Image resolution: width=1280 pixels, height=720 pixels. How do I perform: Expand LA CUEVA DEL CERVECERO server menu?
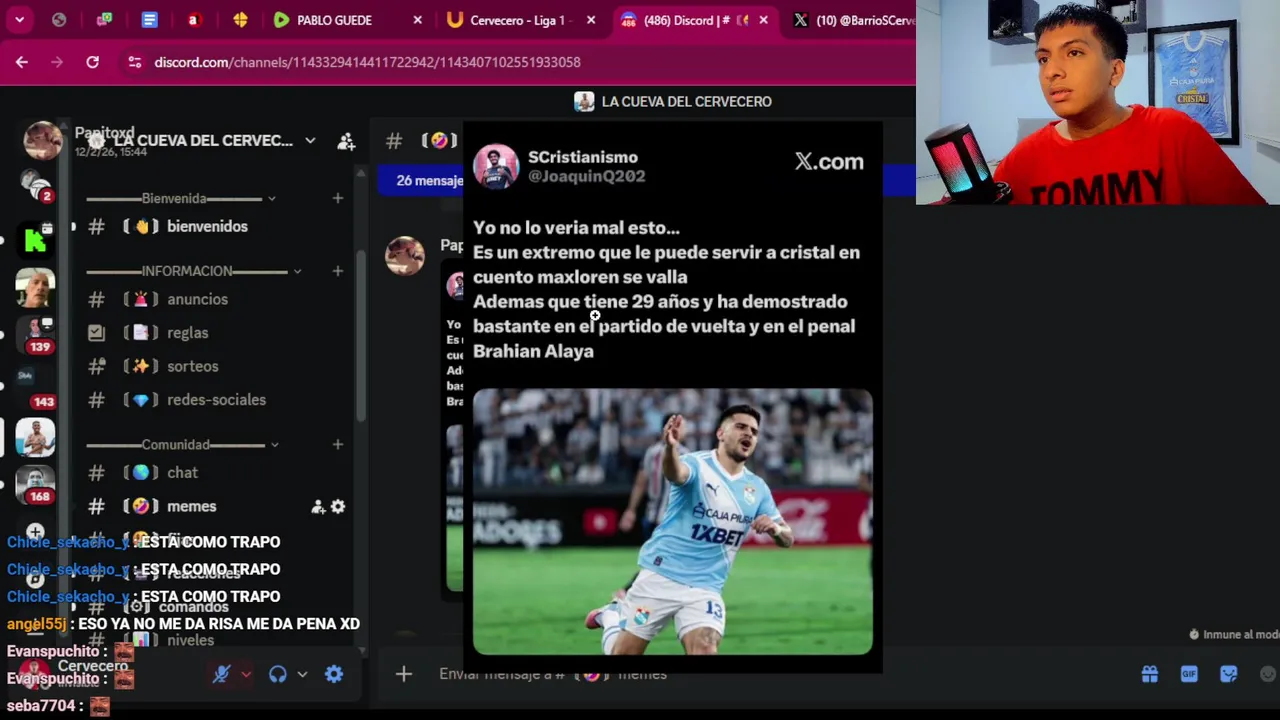pyautogui.click(x=310, y=140)
